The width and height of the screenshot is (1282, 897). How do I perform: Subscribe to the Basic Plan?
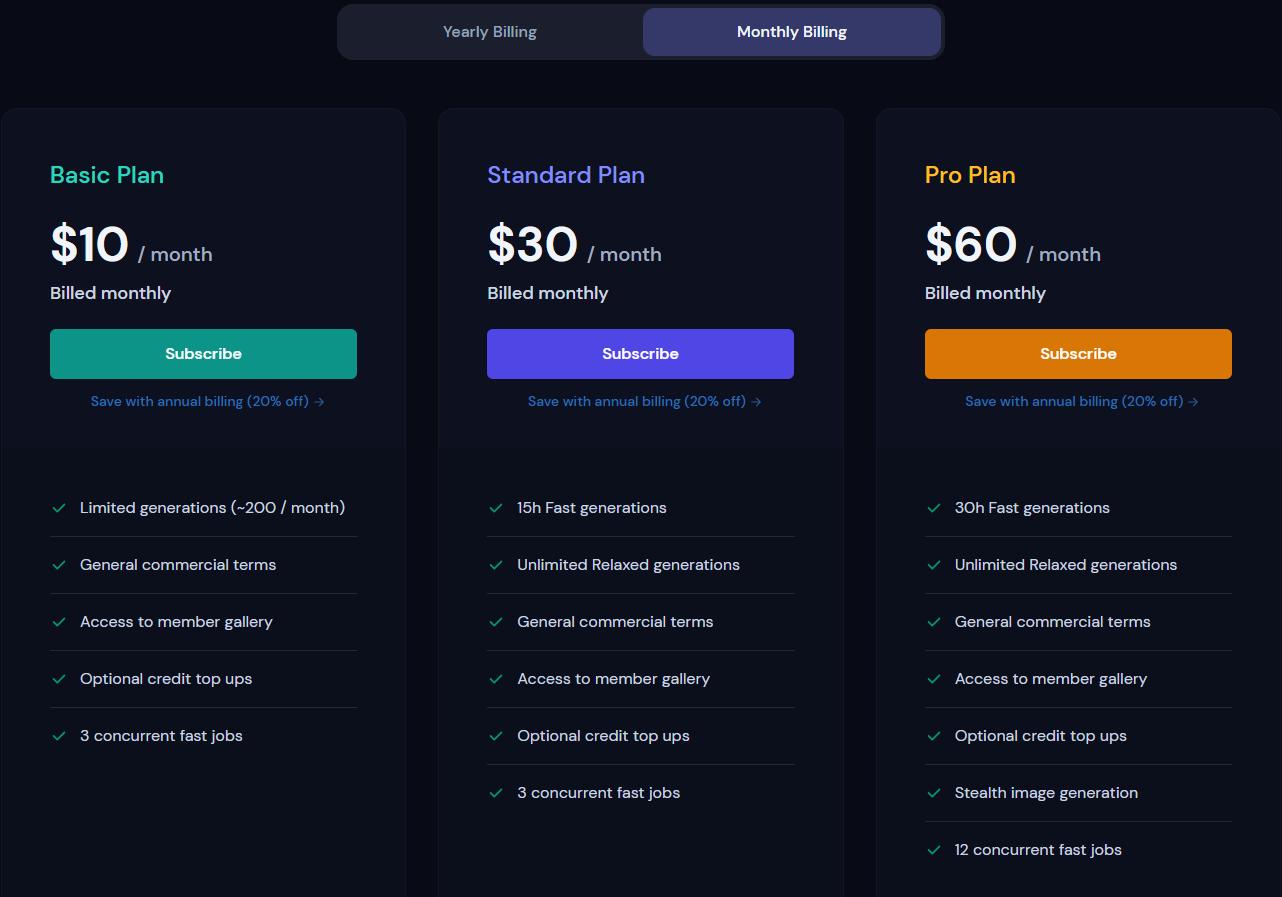pyautogui.click(x=203, y=354)
